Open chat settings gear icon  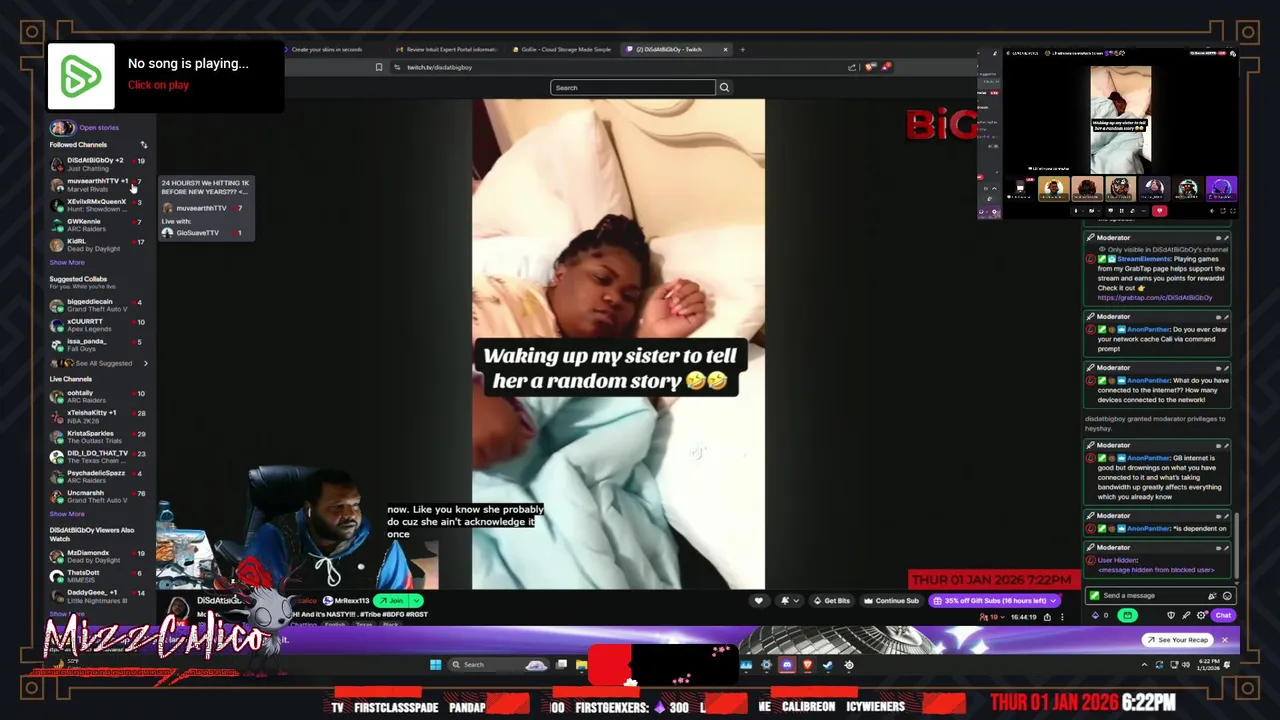pyautogui.click(x=1201, y=616)
